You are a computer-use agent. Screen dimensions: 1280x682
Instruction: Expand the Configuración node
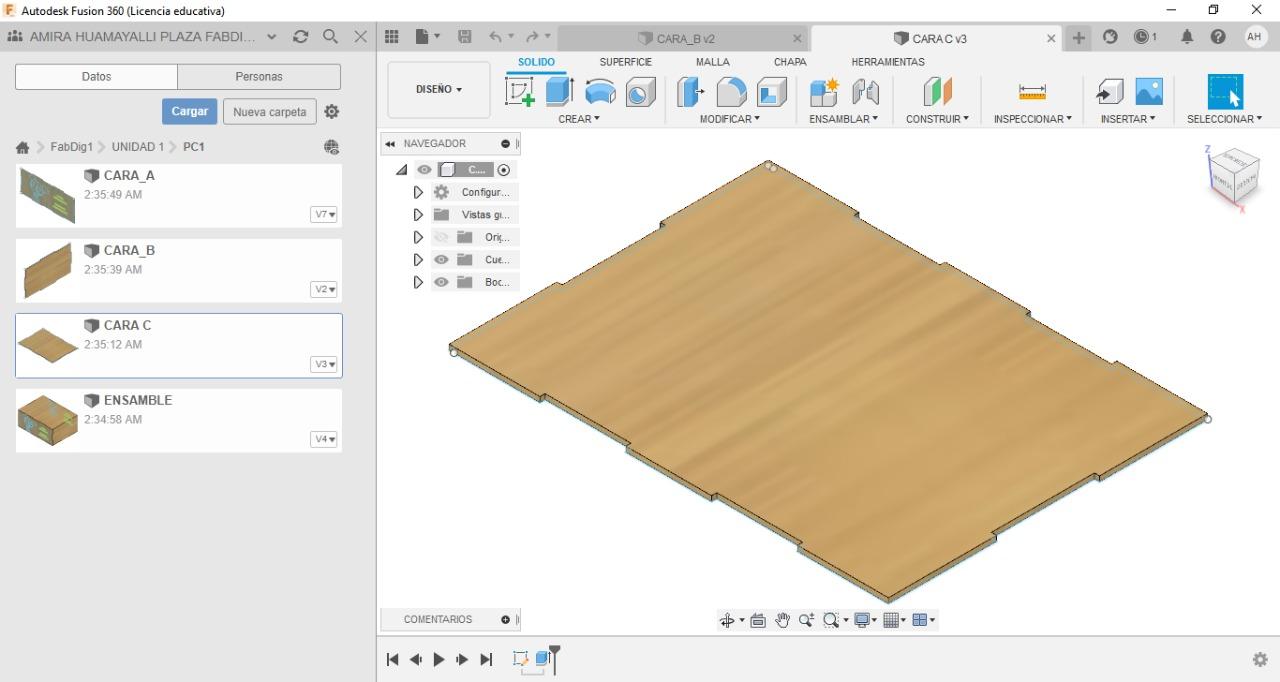coord(418,192)
